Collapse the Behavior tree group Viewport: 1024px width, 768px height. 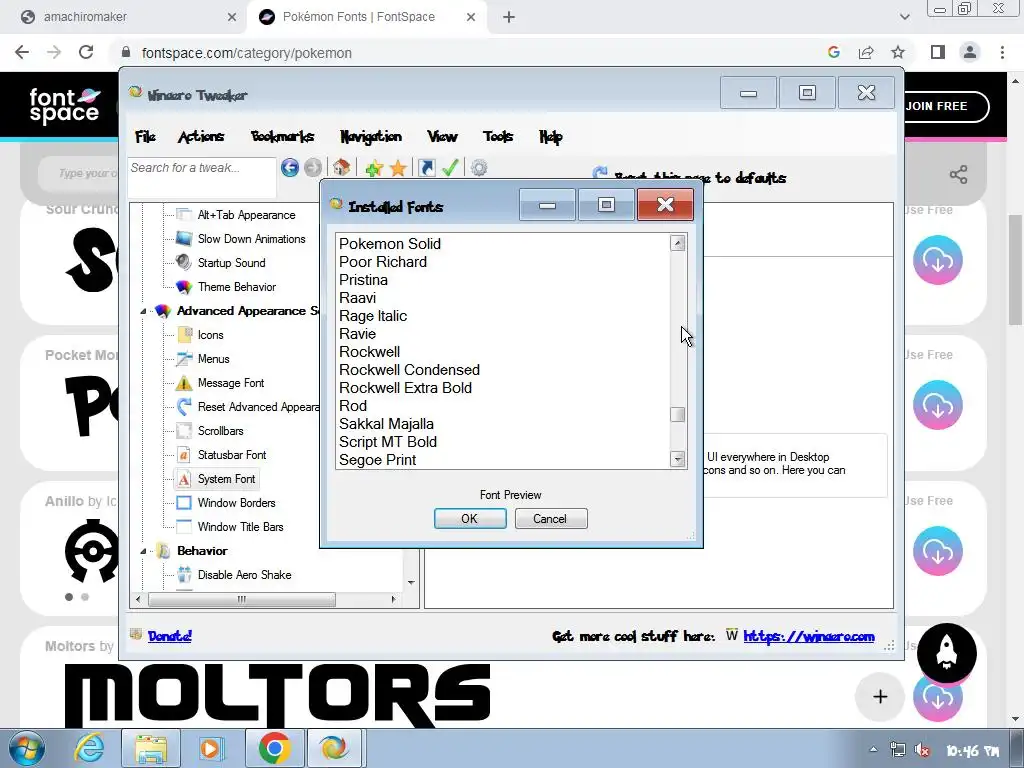pyautogui.click(x=143, y=551)
